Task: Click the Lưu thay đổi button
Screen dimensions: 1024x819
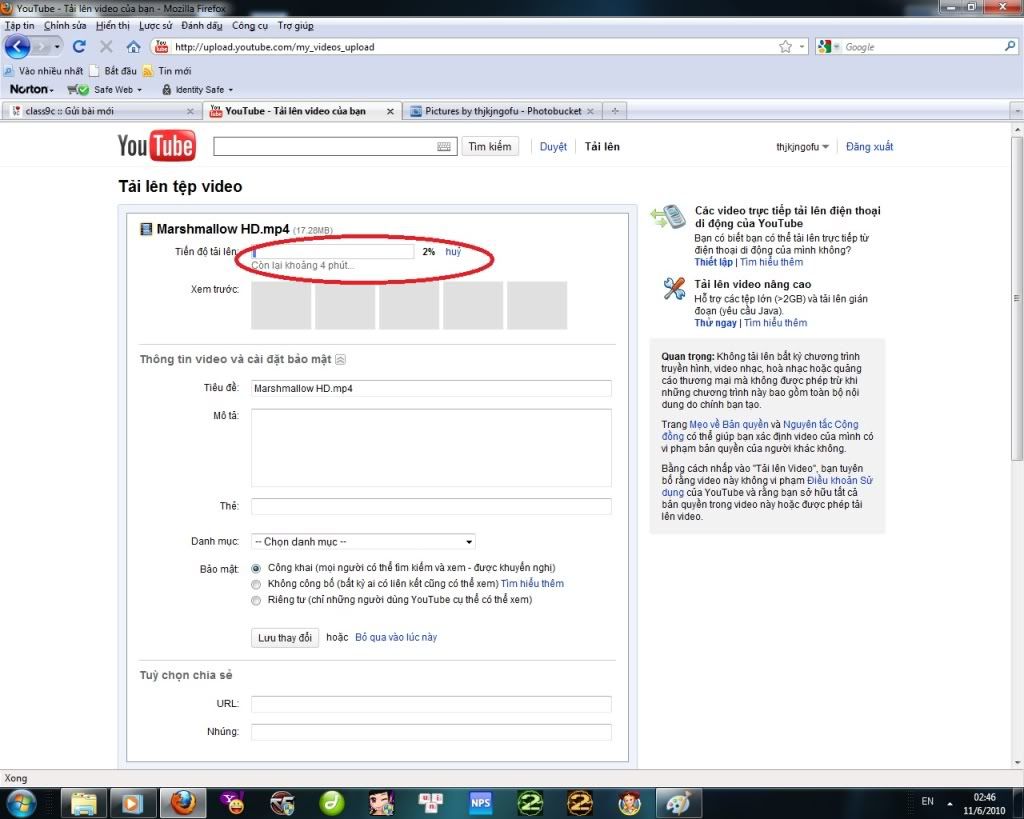Action: (x=285, y=637)
